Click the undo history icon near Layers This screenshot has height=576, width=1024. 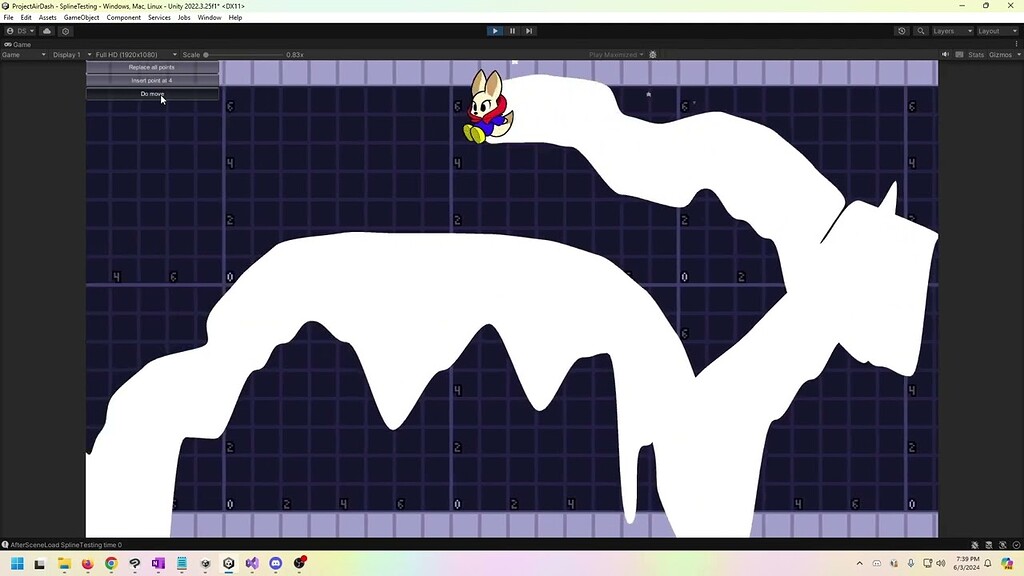901,31
